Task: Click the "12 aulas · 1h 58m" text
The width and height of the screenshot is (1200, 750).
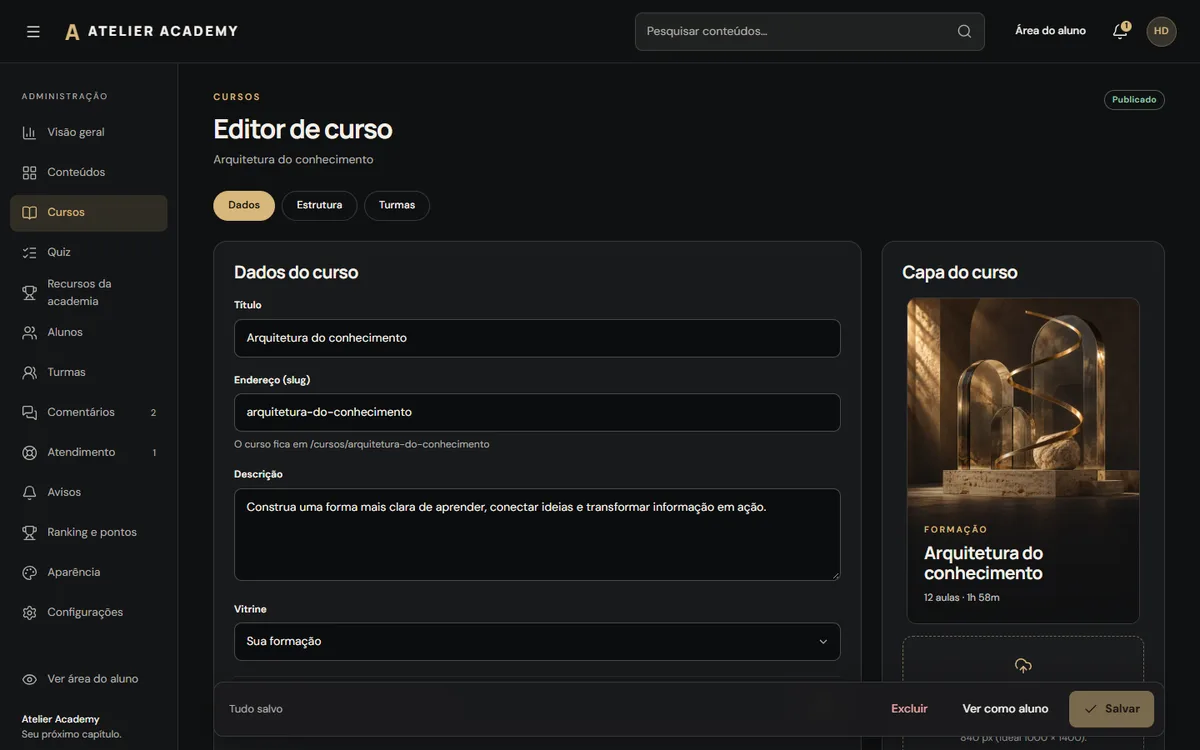Action: (x=962, y=598)
